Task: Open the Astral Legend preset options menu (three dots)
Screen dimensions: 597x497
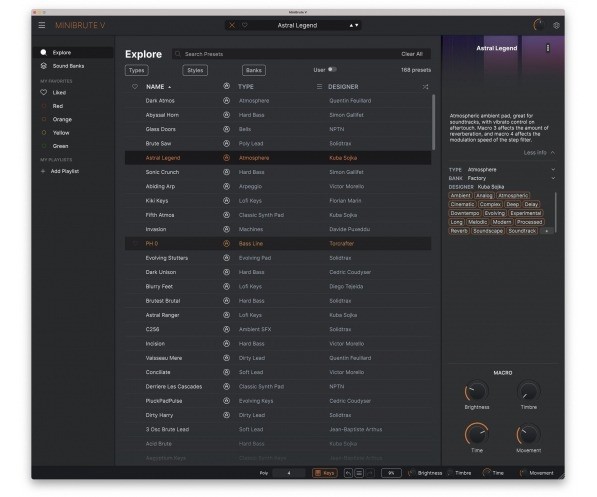Action: [x=548, y=48]
